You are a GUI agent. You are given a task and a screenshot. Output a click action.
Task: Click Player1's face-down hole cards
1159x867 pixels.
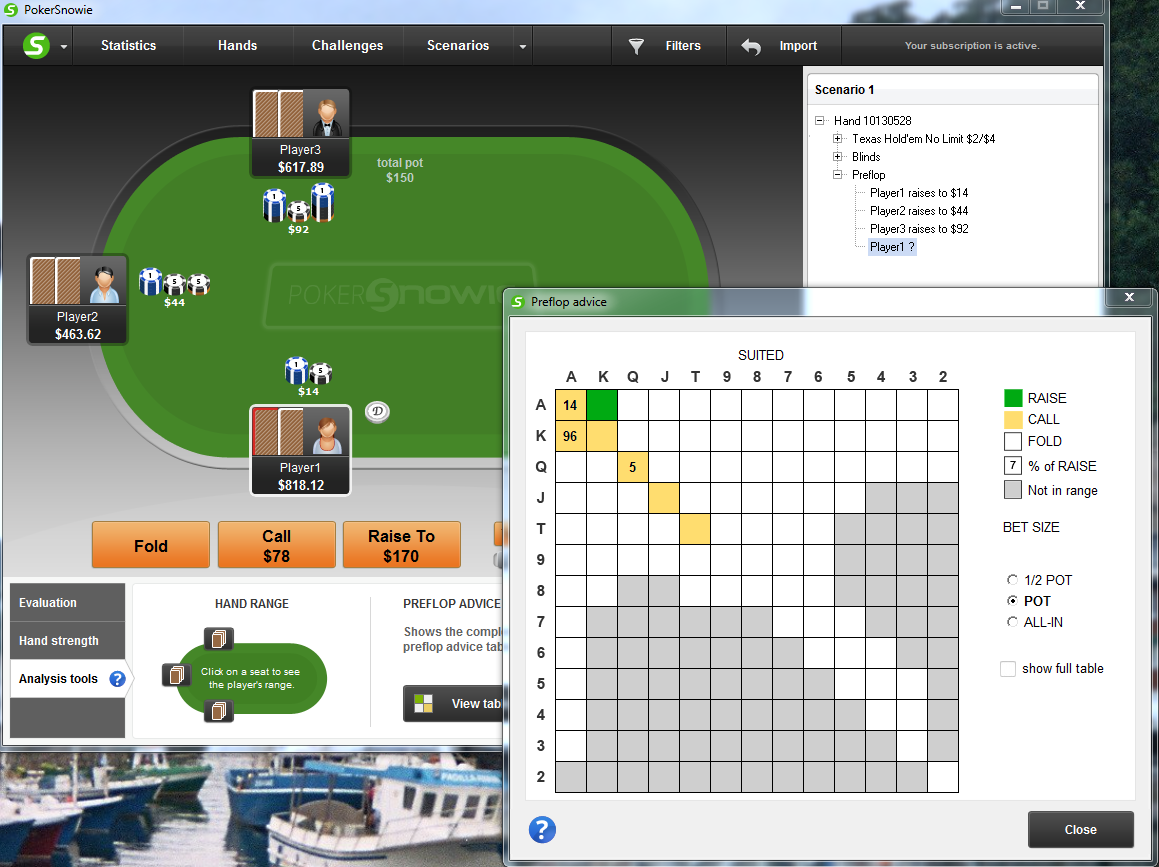pos(278,432)
